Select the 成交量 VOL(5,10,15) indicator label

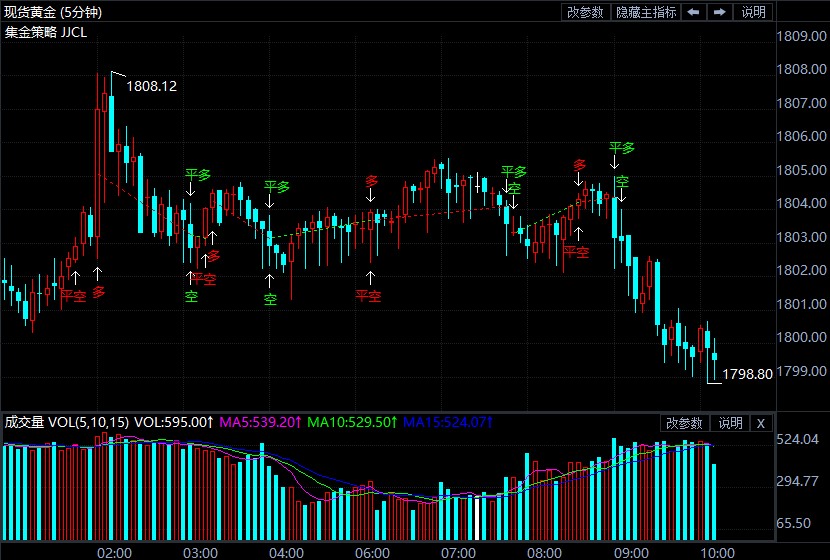tap(66, 422)
